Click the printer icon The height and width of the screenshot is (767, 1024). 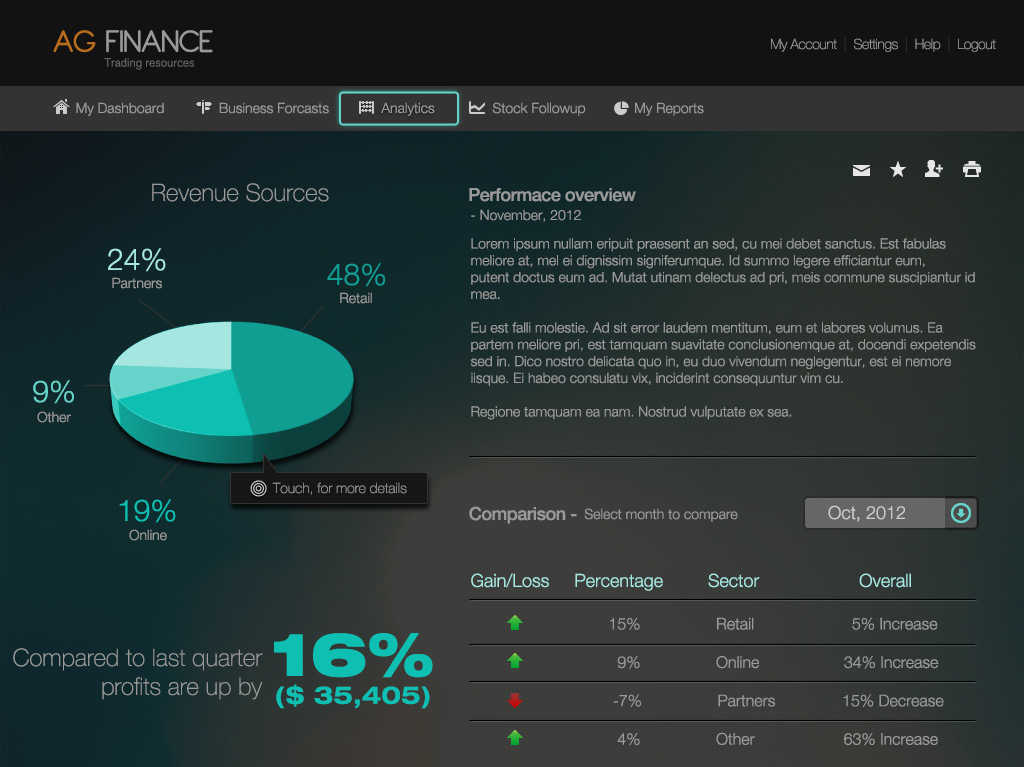(x=972, y=169)
